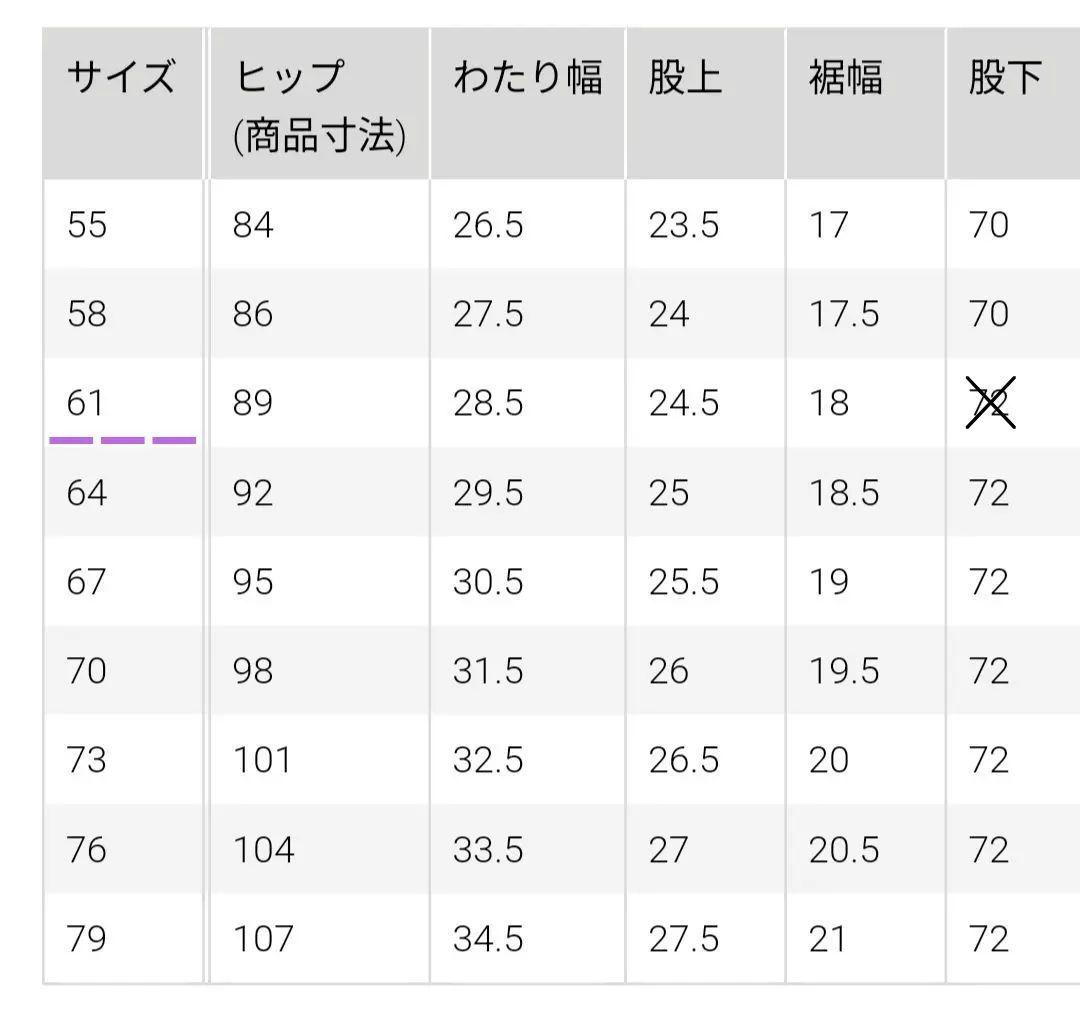Select size 58 row label

pos(87,313)
